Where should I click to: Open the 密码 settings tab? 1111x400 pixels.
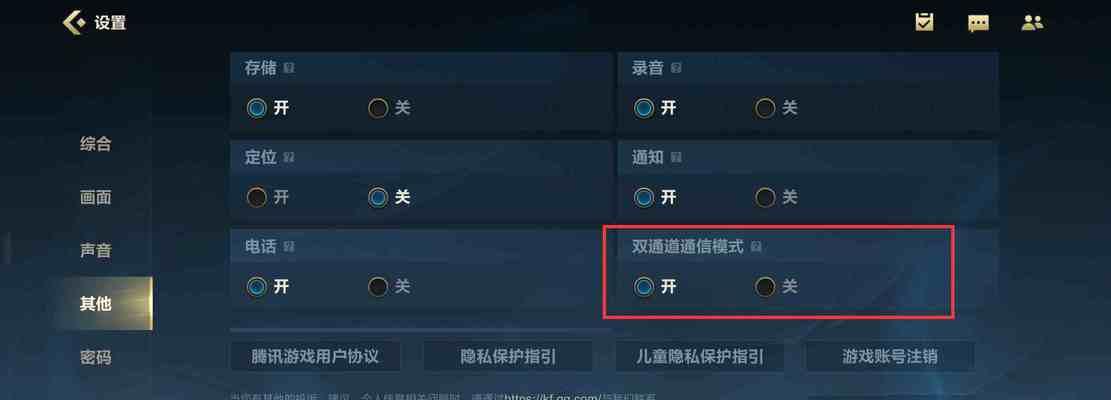coord(96,358)
